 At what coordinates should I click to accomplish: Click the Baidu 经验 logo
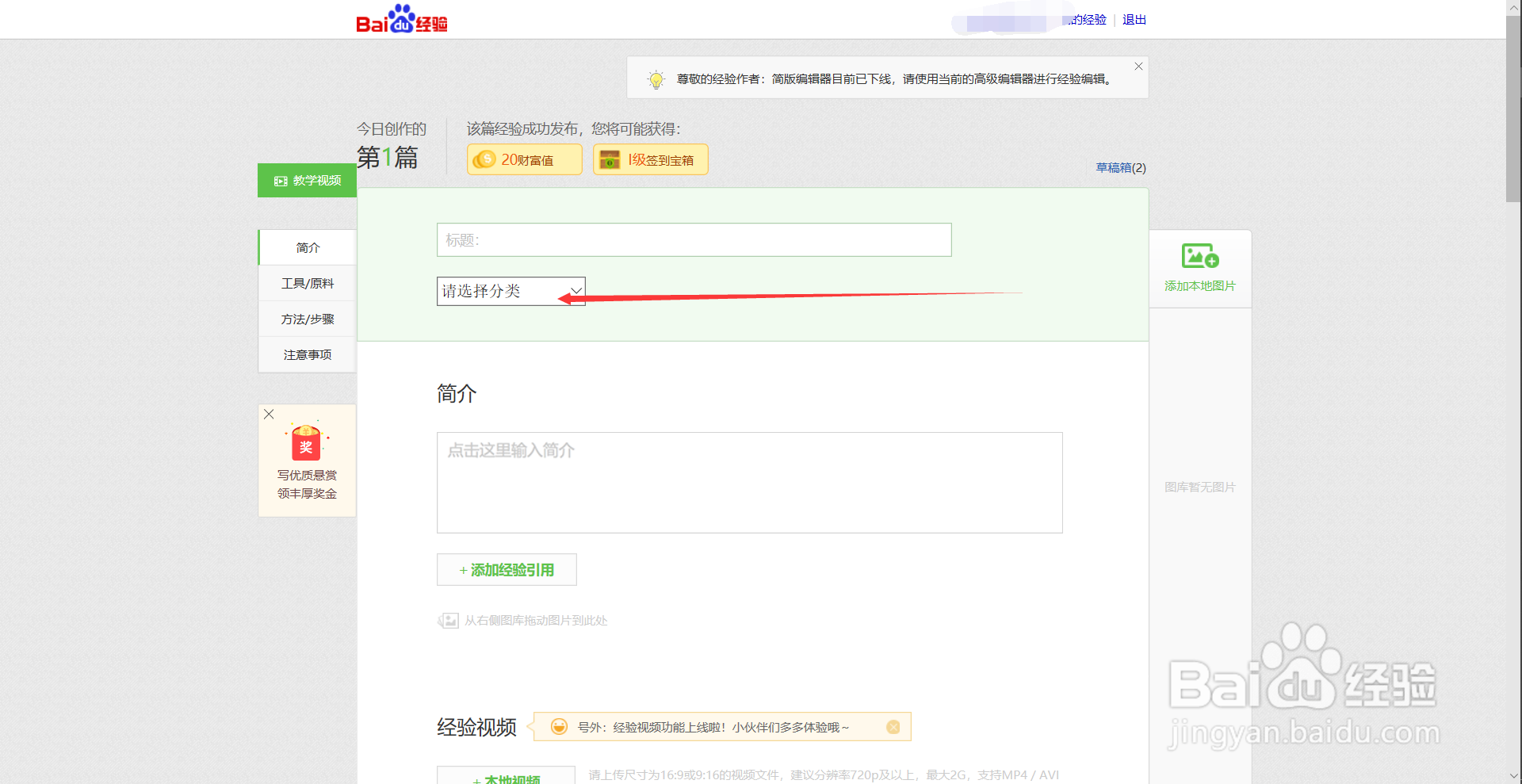coord(401,19)
